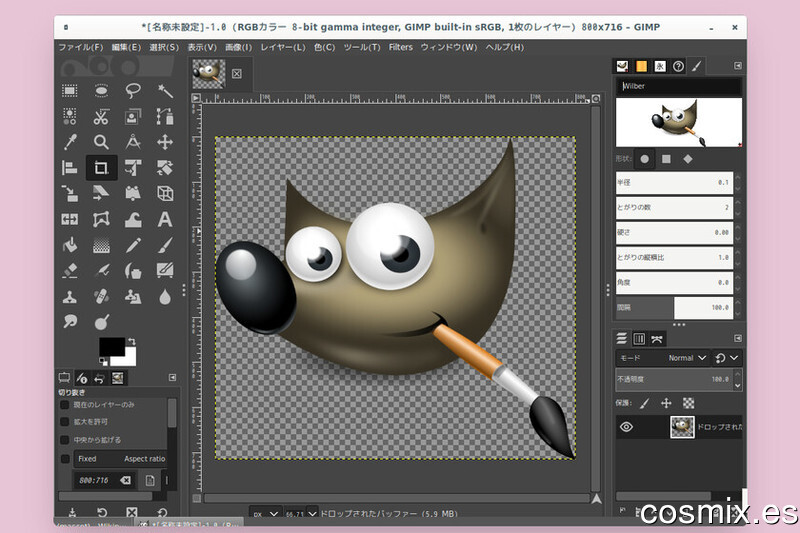Select the Heal bandage tool

click(101, 296)
